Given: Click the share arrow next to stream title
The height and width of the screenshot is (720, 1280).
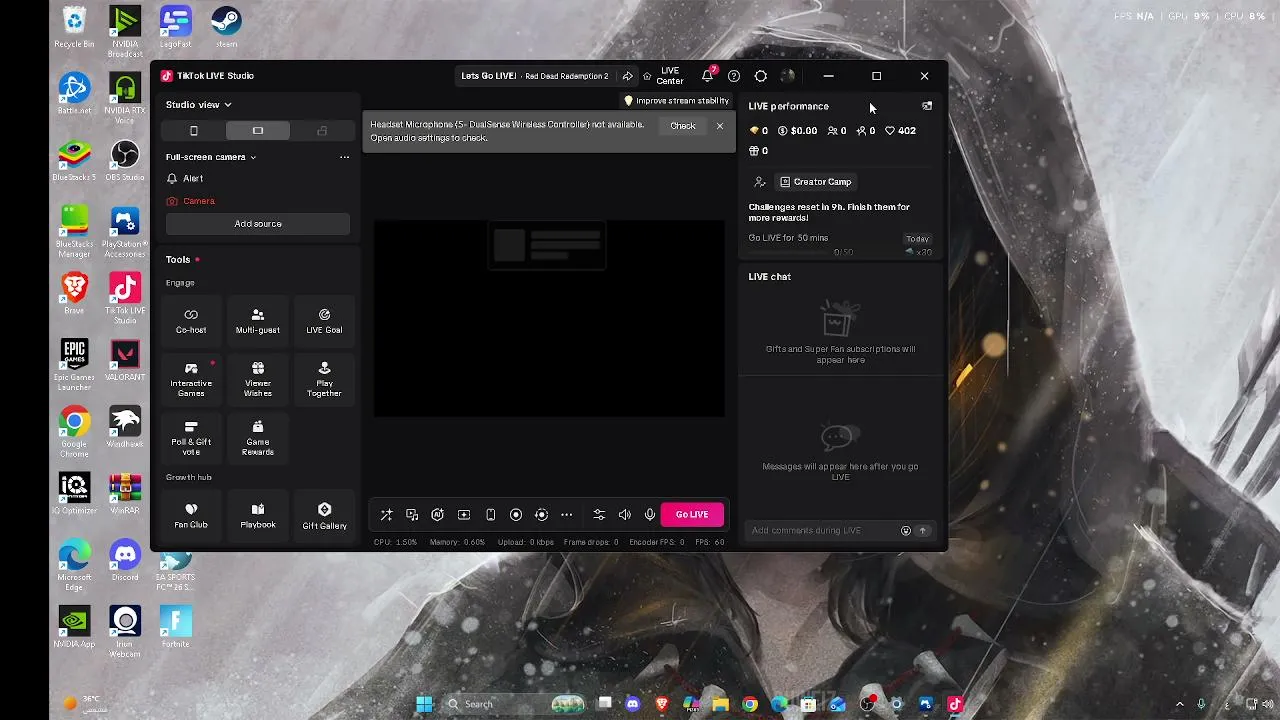Looking at the screenshot, I should click(x=627, y=76).
